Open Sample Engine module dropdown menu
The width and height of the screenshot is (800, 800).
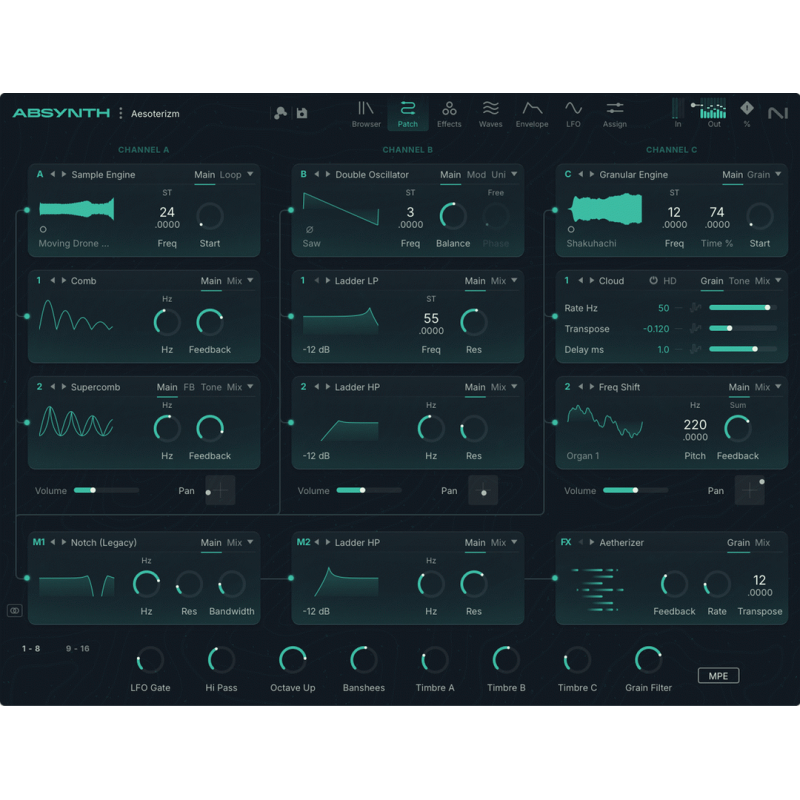point(250,174)
